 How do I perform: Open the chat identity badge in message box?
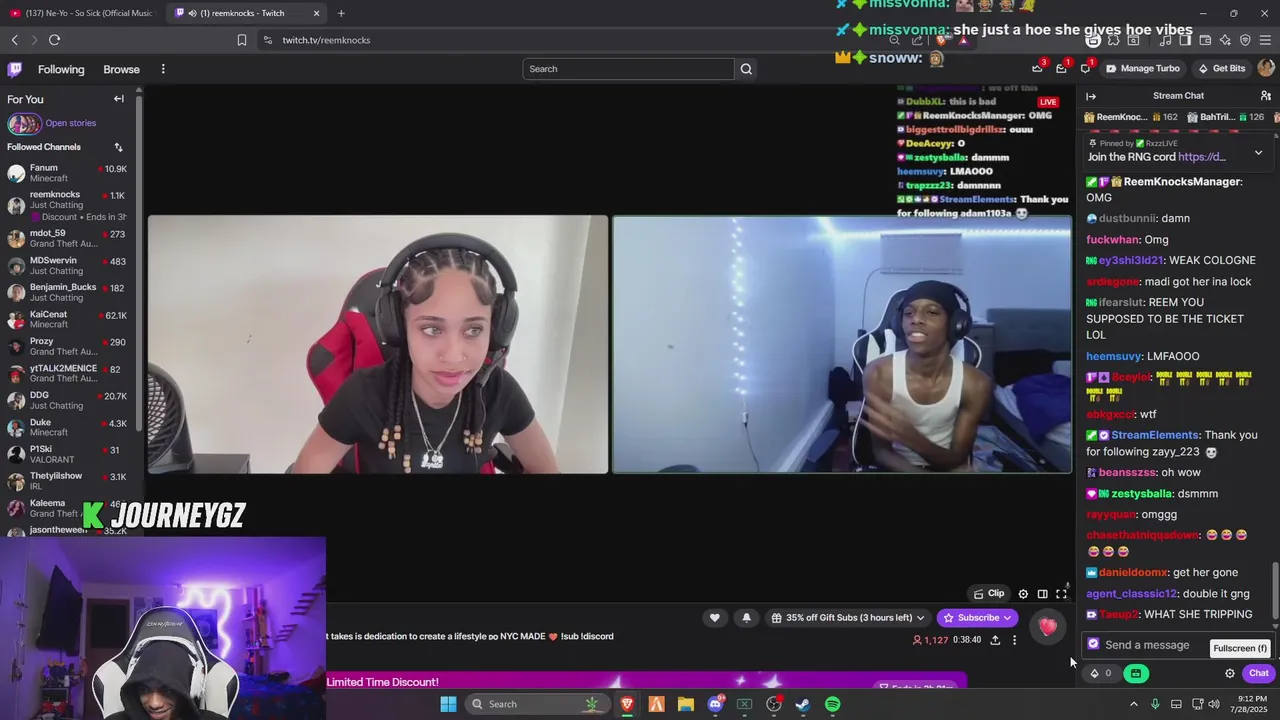pos(1093,645)
